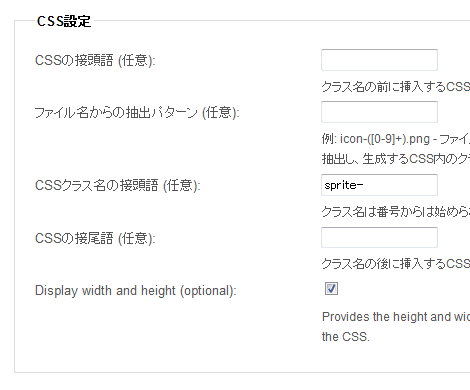Screen dimensions: 470x390
Task: Click the クラス名の後に挿入するCSS help text
Action: [x=396, y=263]
